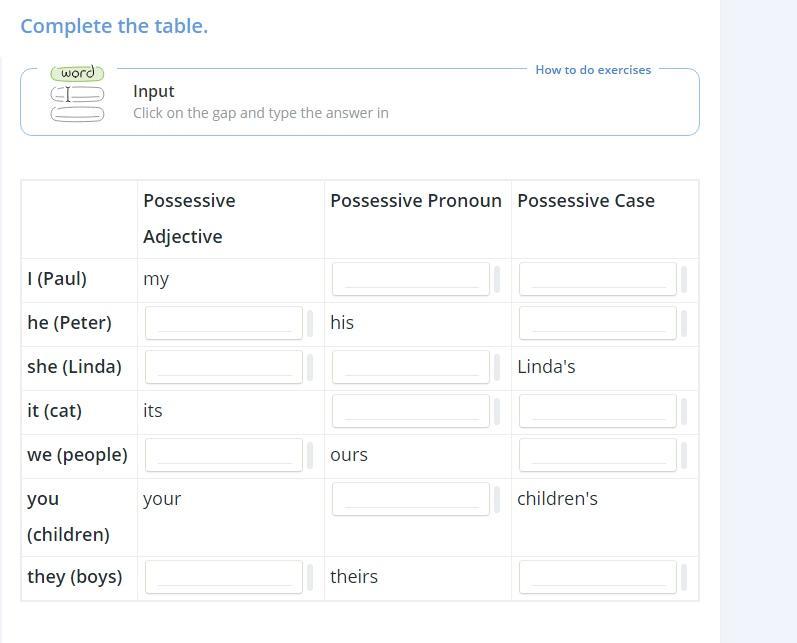Click gray marker beside boys' possessive case gap
The image size is (797, 643).
684,577
